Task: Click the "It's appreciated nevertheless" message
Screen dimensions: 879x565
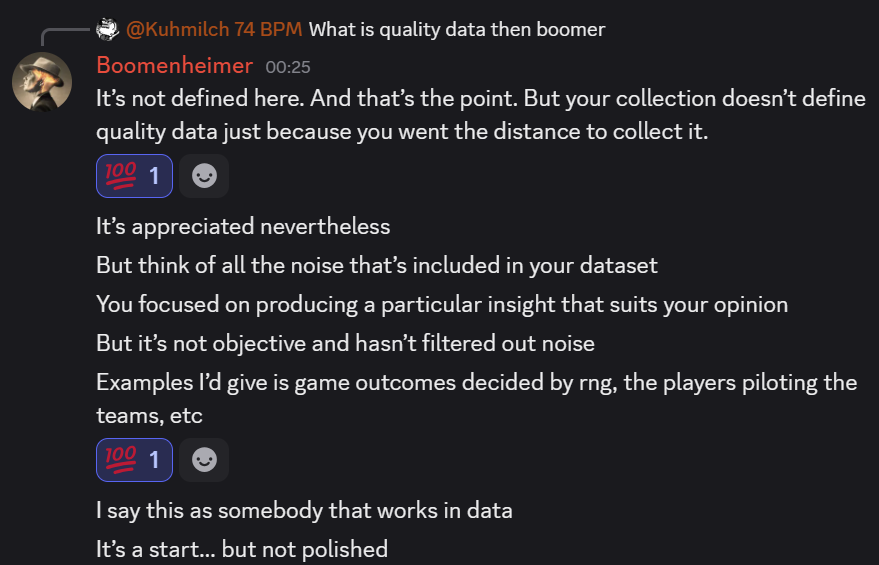Action: click(243, 226)
